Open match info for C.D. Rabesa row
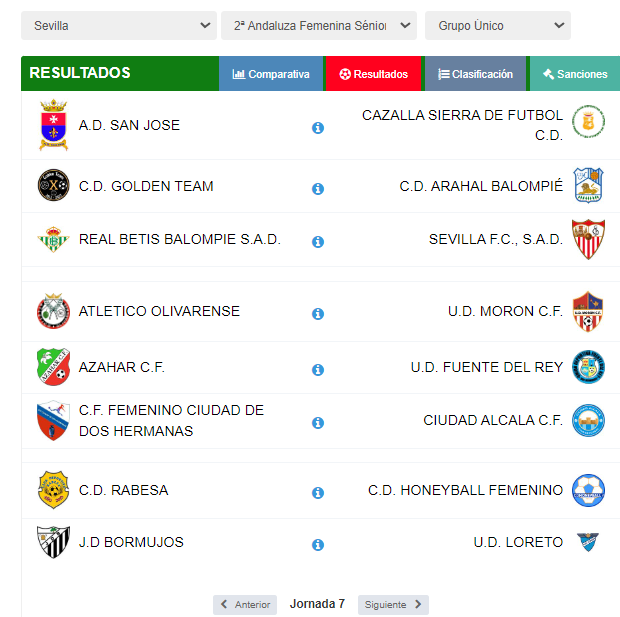The image size is (620, 617). [x=318, y=493]
